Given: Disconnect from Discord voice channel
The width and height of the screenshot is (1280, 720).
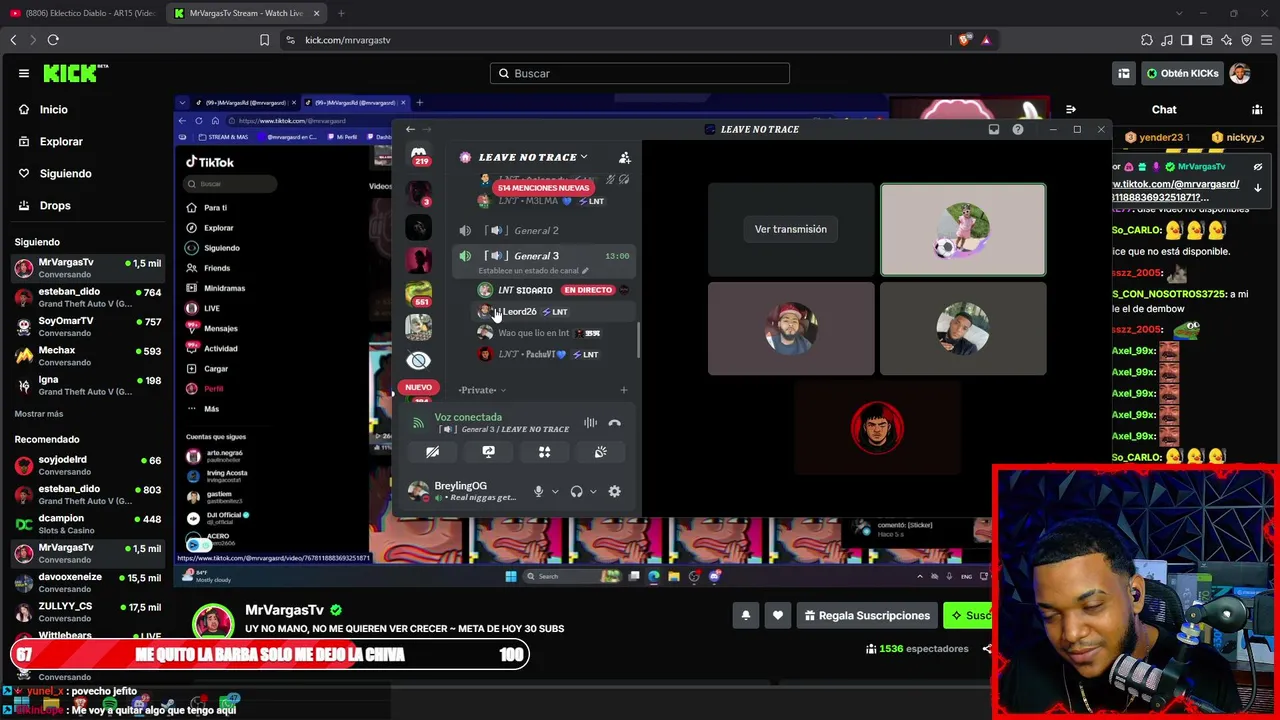Looking at the screenshot, I should (615, 423).
